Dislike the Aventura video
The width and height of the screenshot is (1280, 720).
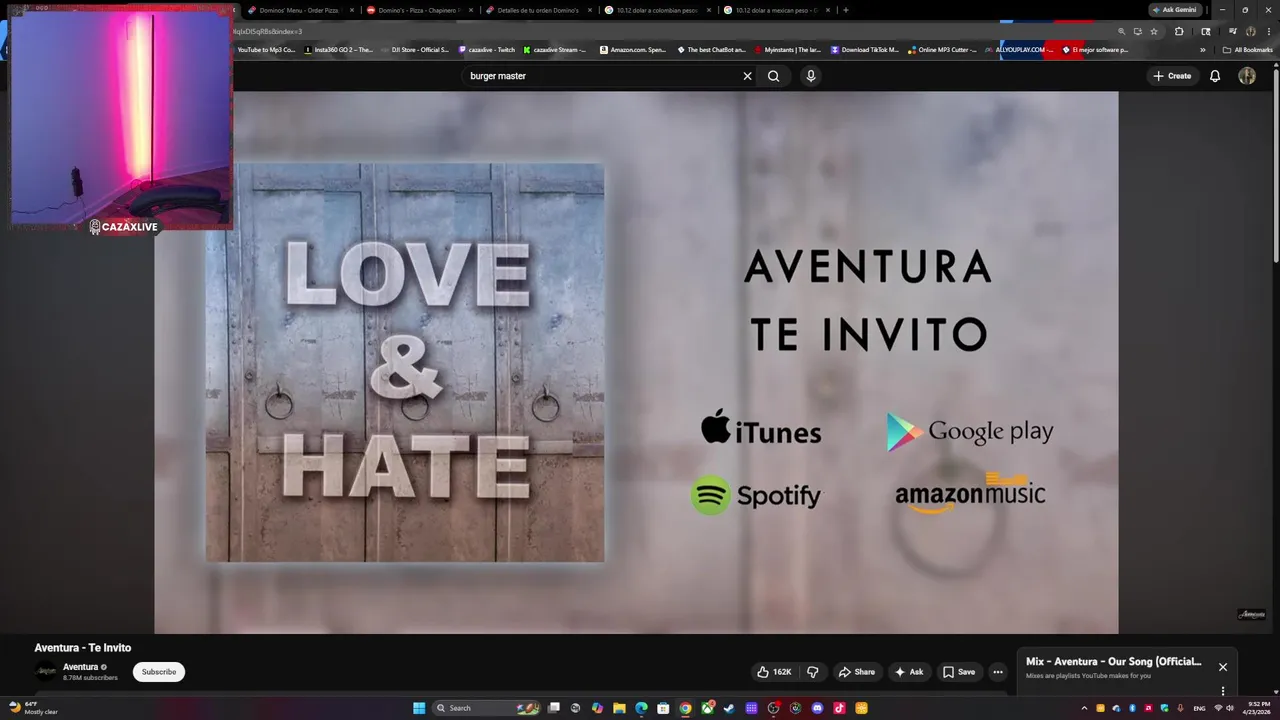click(812, 672)
